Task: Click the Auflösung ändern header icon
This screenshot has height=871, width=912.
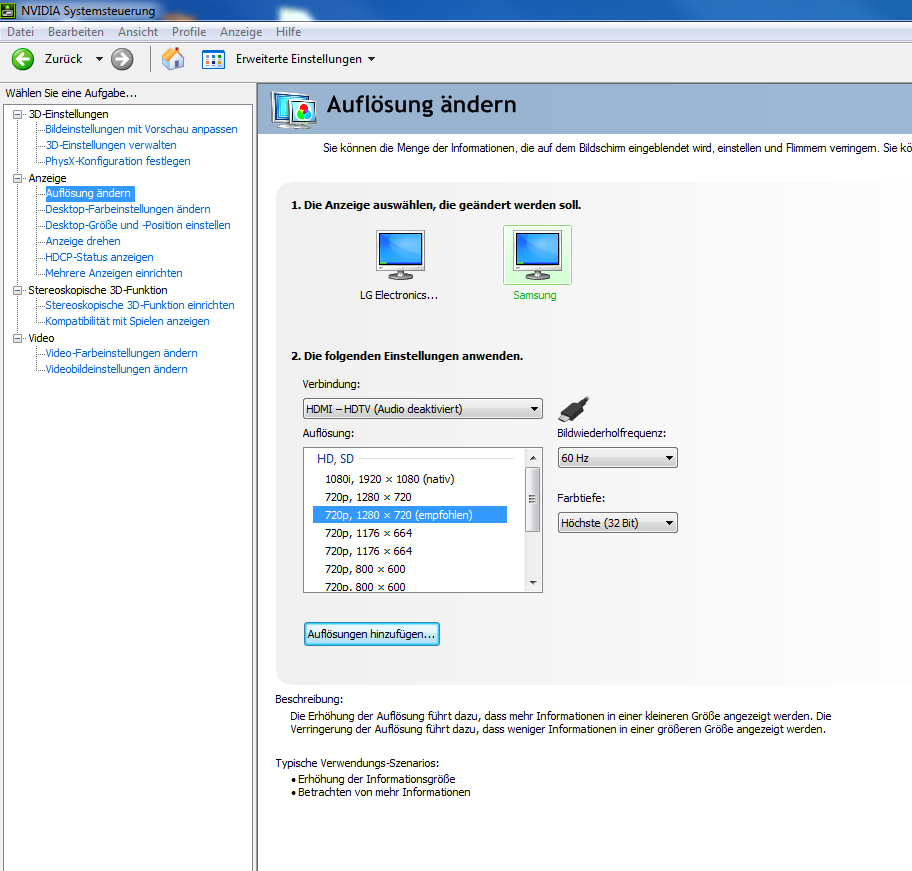Action: 294,109
